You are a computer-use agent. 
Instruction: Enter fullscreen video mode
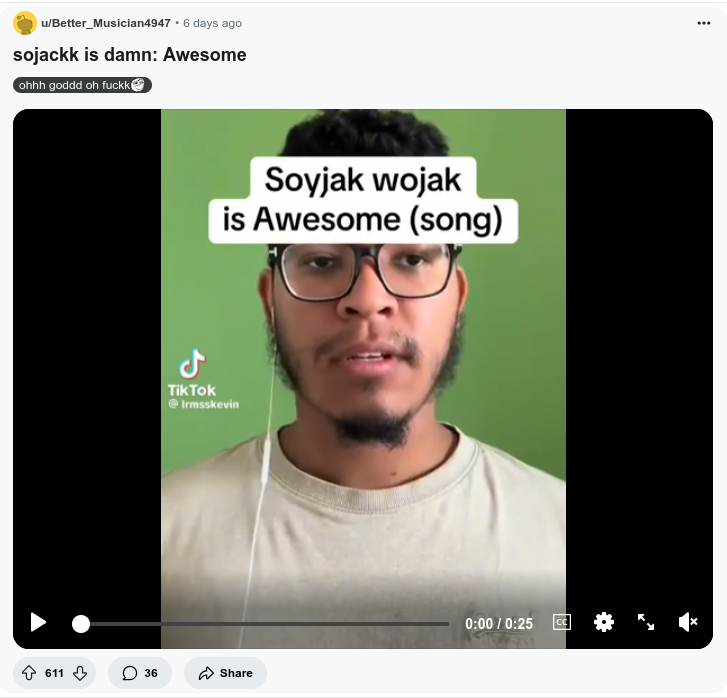pos(646,623)
